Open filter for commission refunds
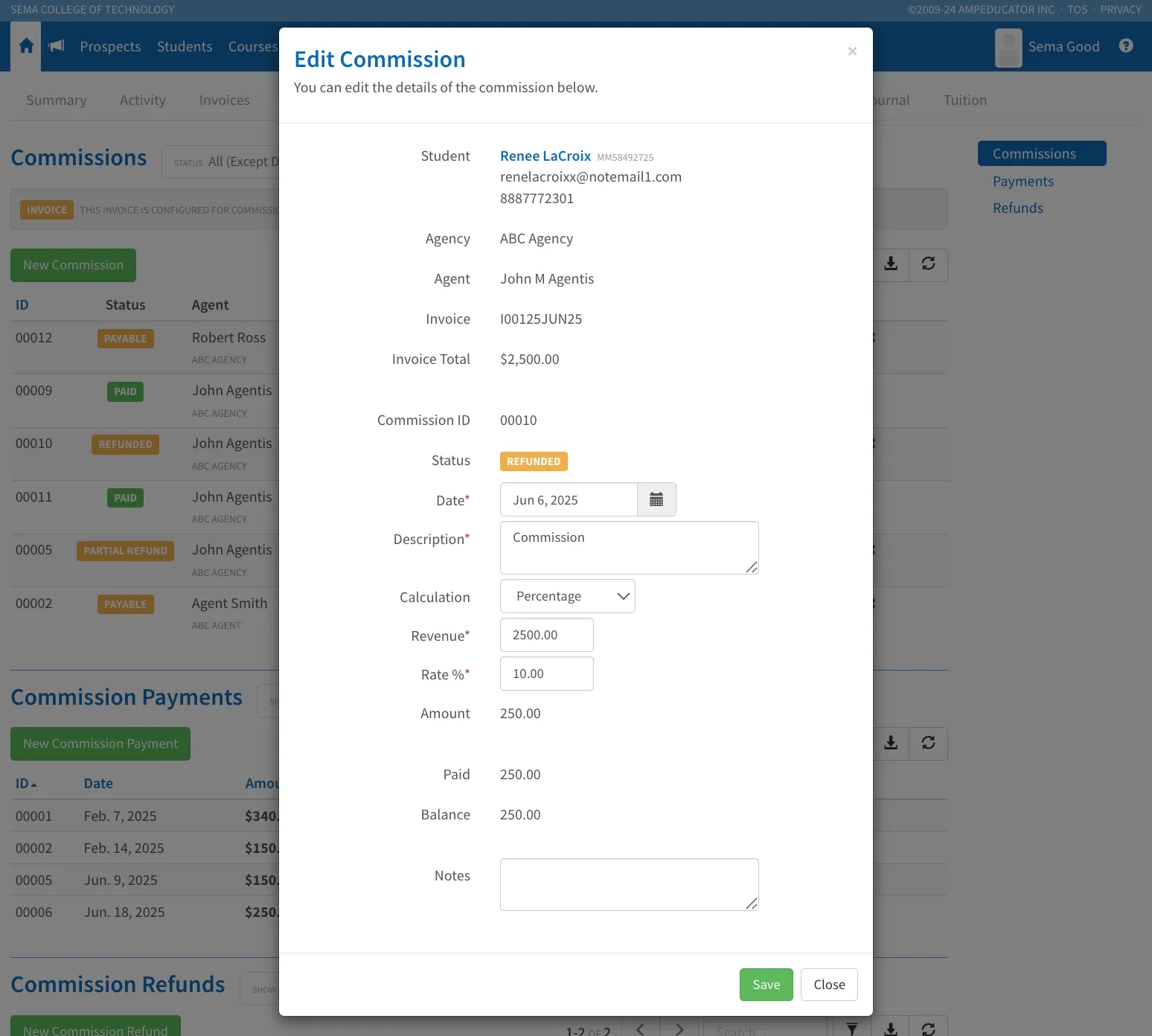1152x1036 pixels. click(x=853, y=1028)
